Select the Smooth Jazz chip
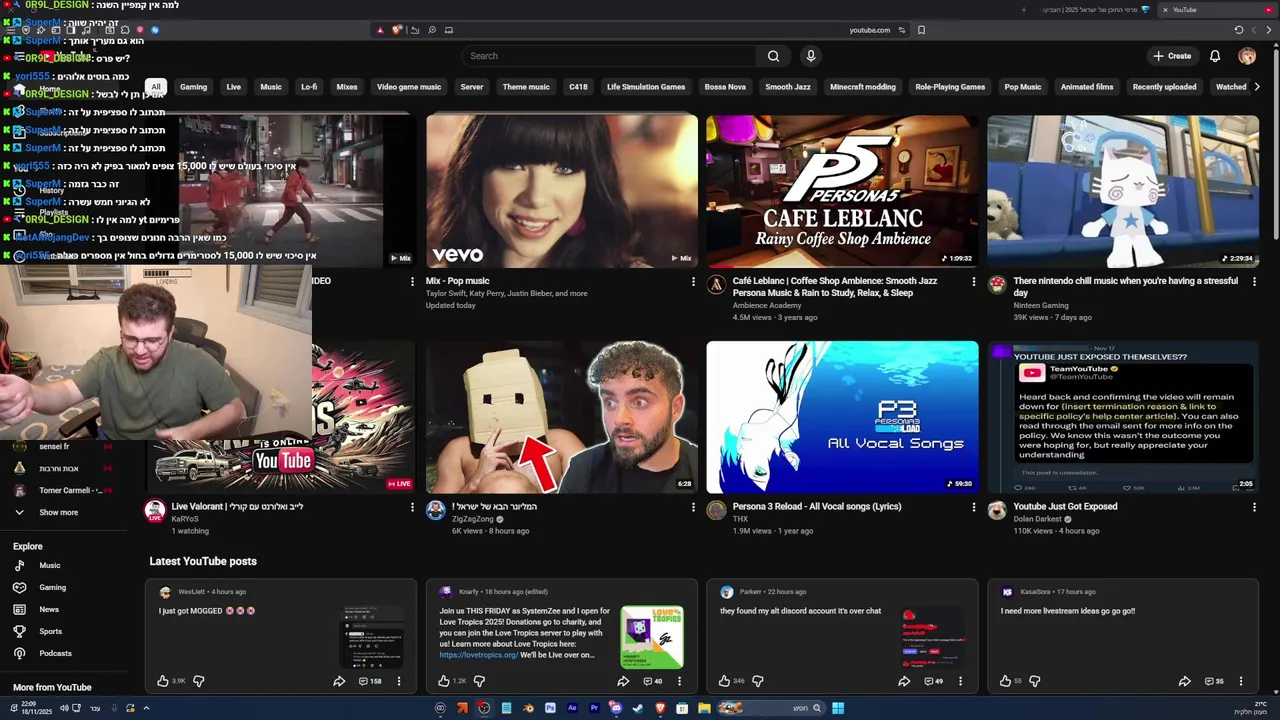 (x=788, y=87)
